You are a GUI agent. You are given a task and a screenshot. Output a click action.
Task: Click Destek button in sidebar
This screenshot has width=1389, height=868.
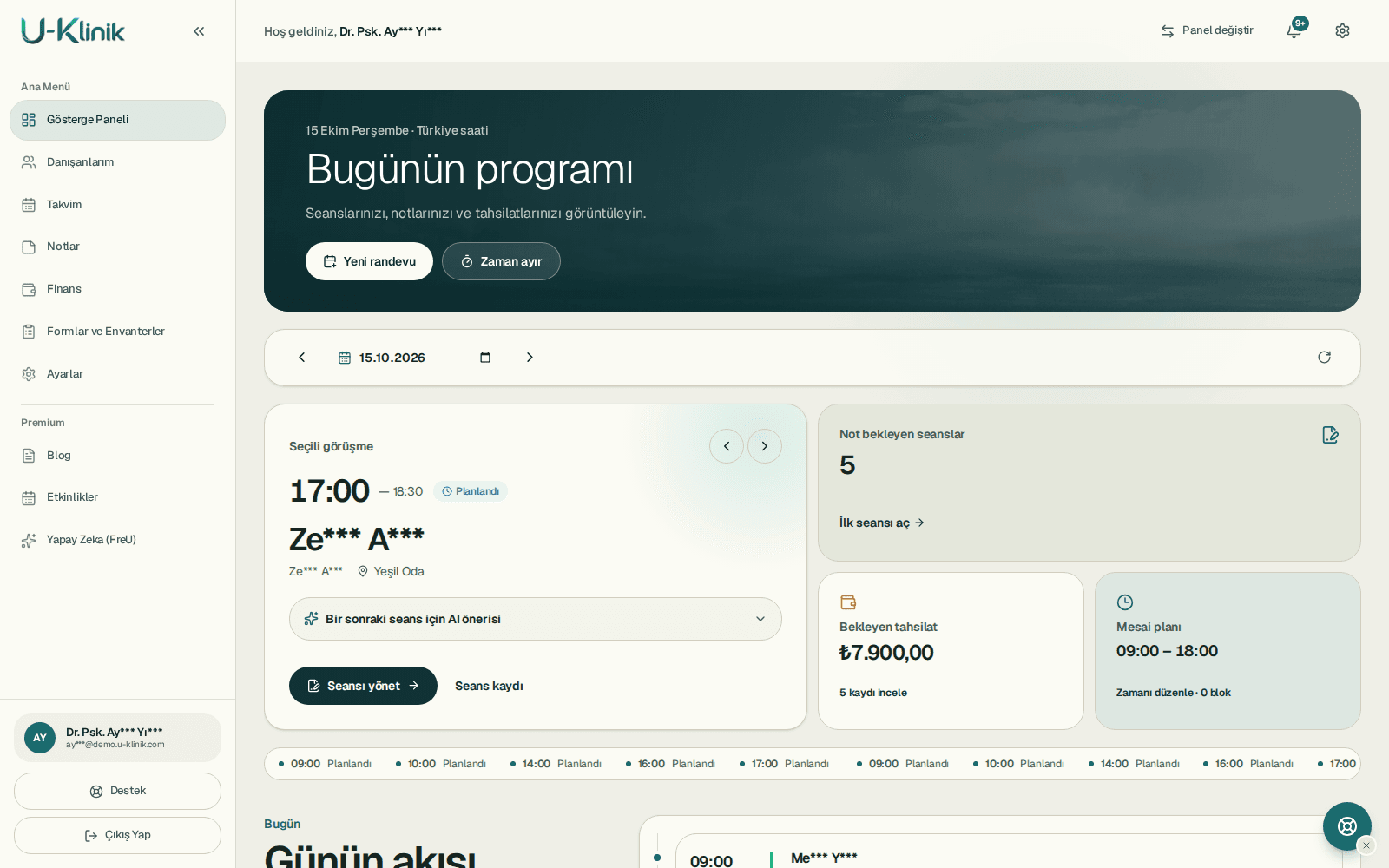pyautogui.click(x=117, y=791)
